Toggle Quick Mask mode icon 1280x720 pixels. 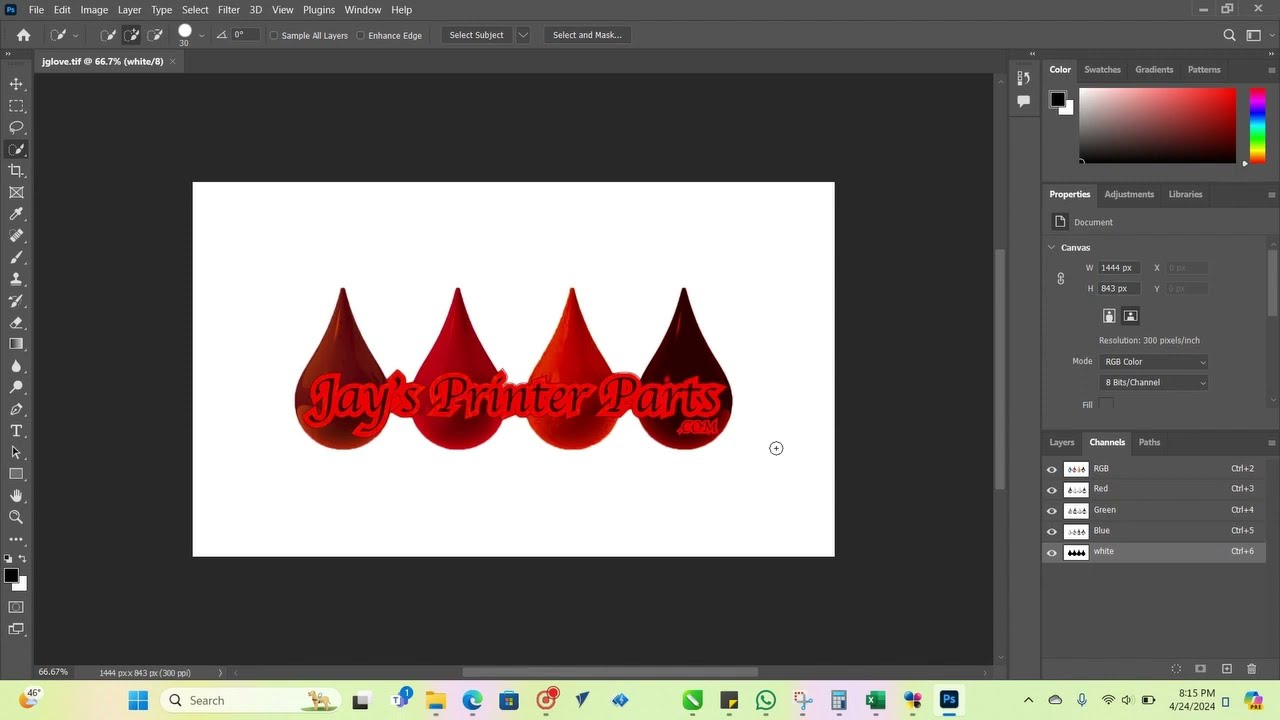pyautogui.click(x=16, y=607)
